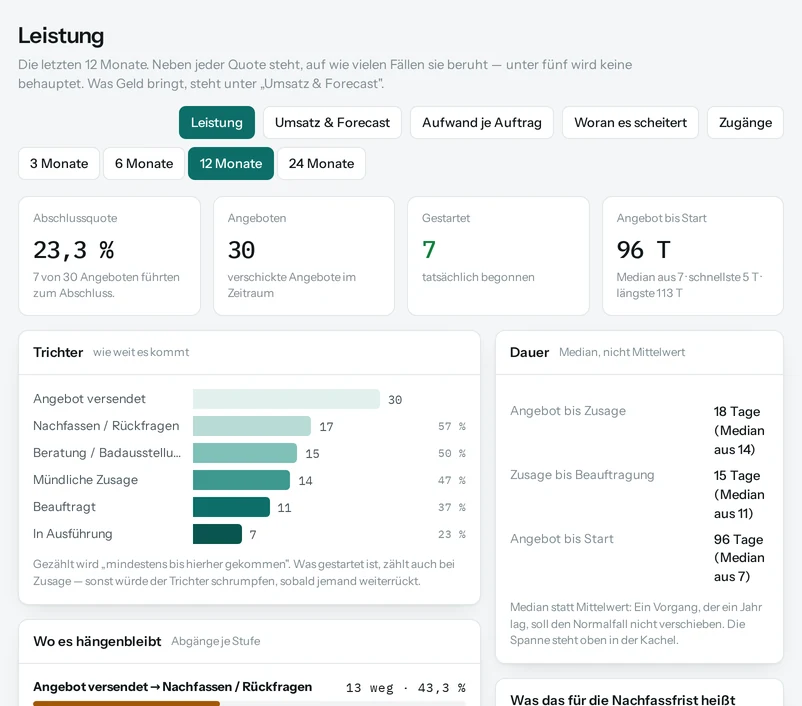Screen dimensions: 802x706
Task: Click the Wo es hängenbleibt heading
Action: pos(97,642)
